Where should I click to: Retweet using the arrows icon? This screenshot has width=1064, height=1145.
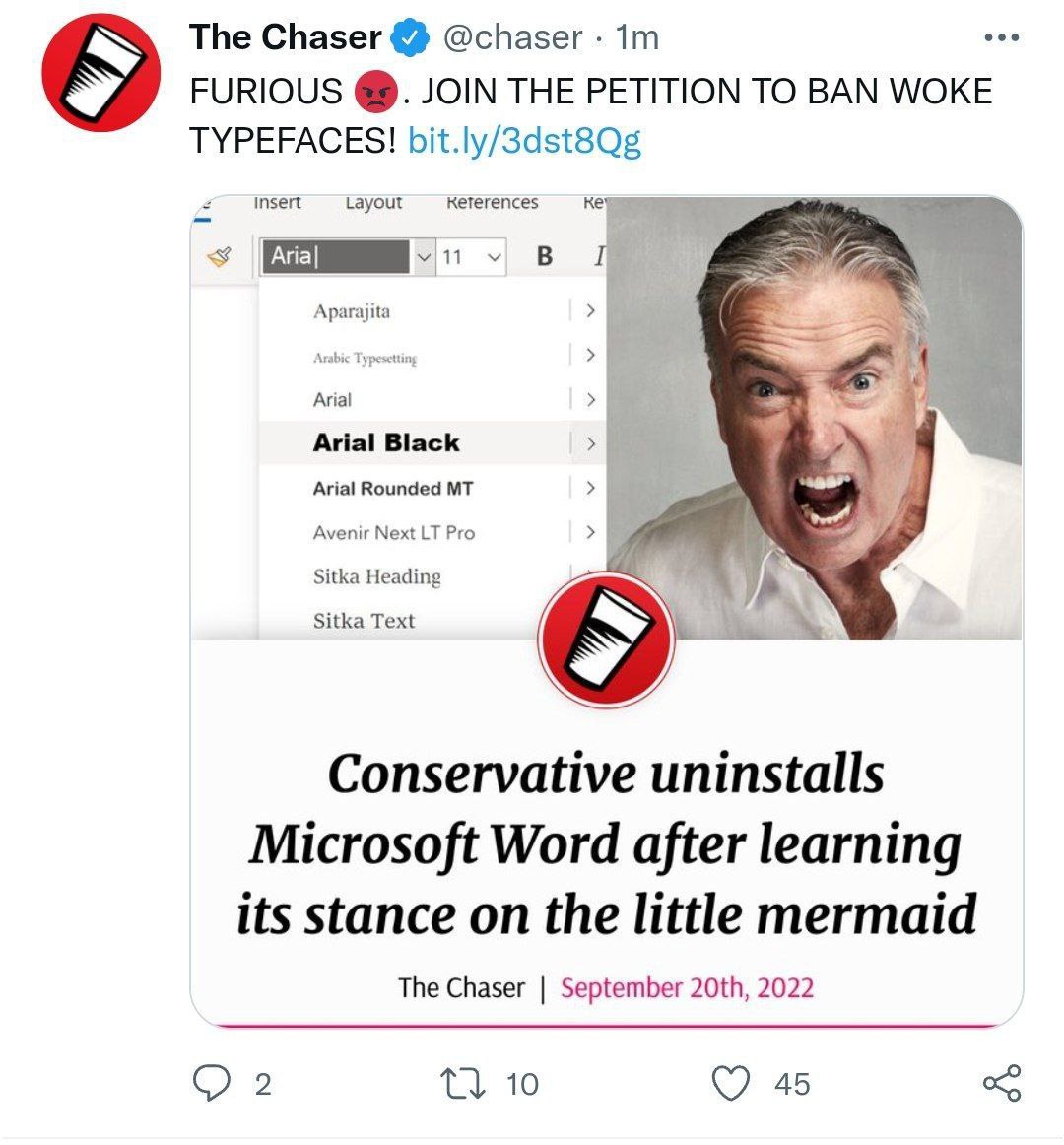coord(462,1083)
